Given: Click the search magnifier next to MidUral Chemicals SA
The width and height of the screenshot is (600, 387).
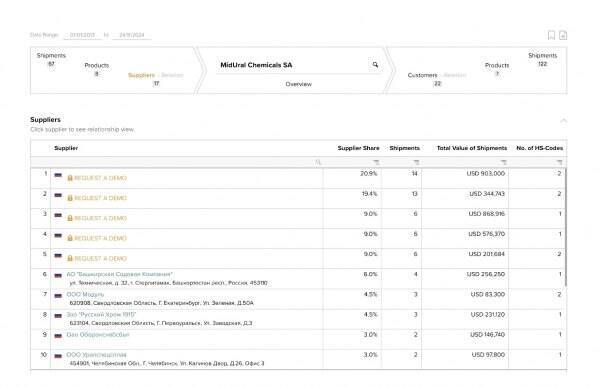Looking at the screenshot, I should (x=375, y=65).
